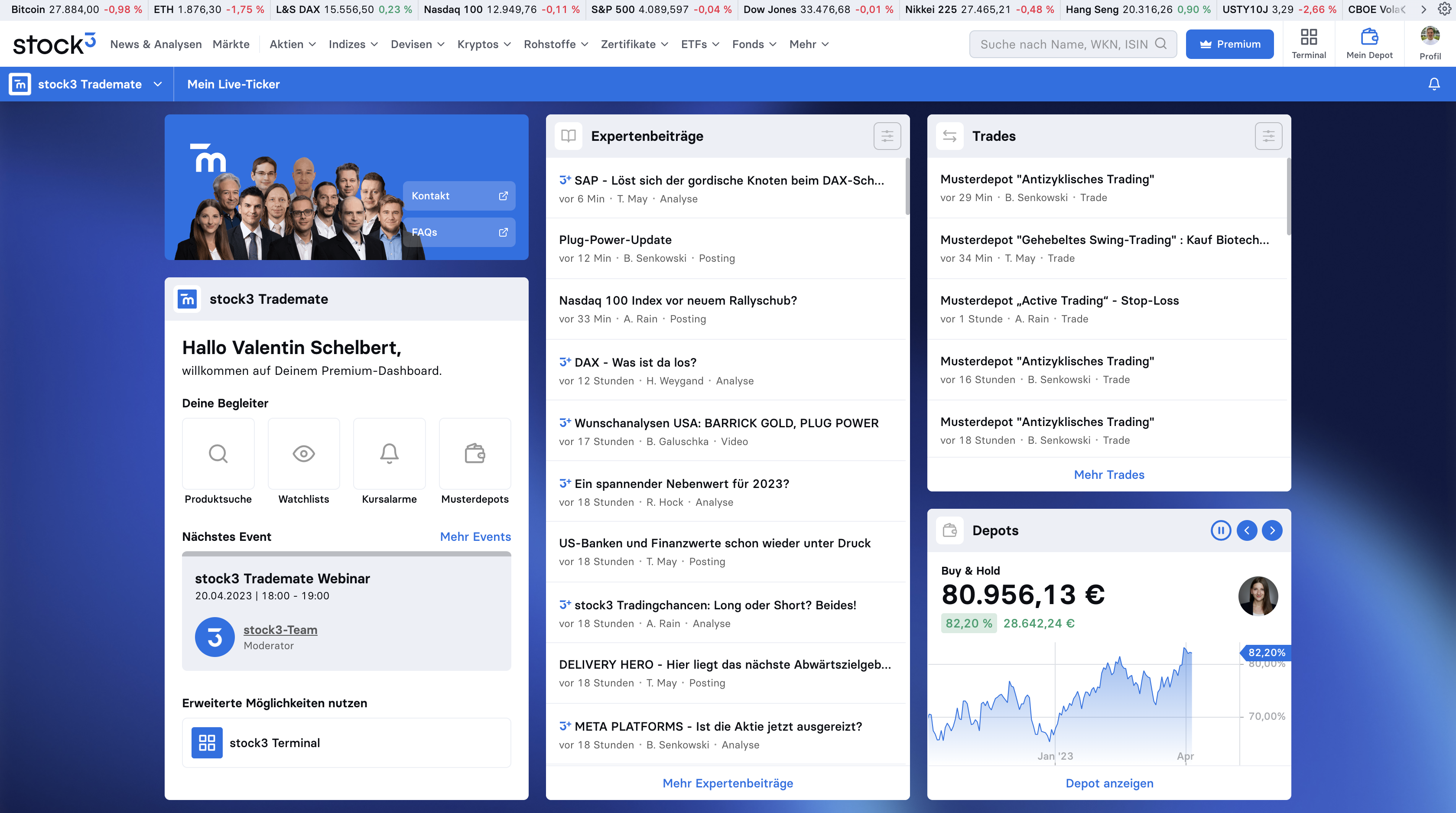Click the stock3-Team link
1456x813 pixels.
pos(280,630)
